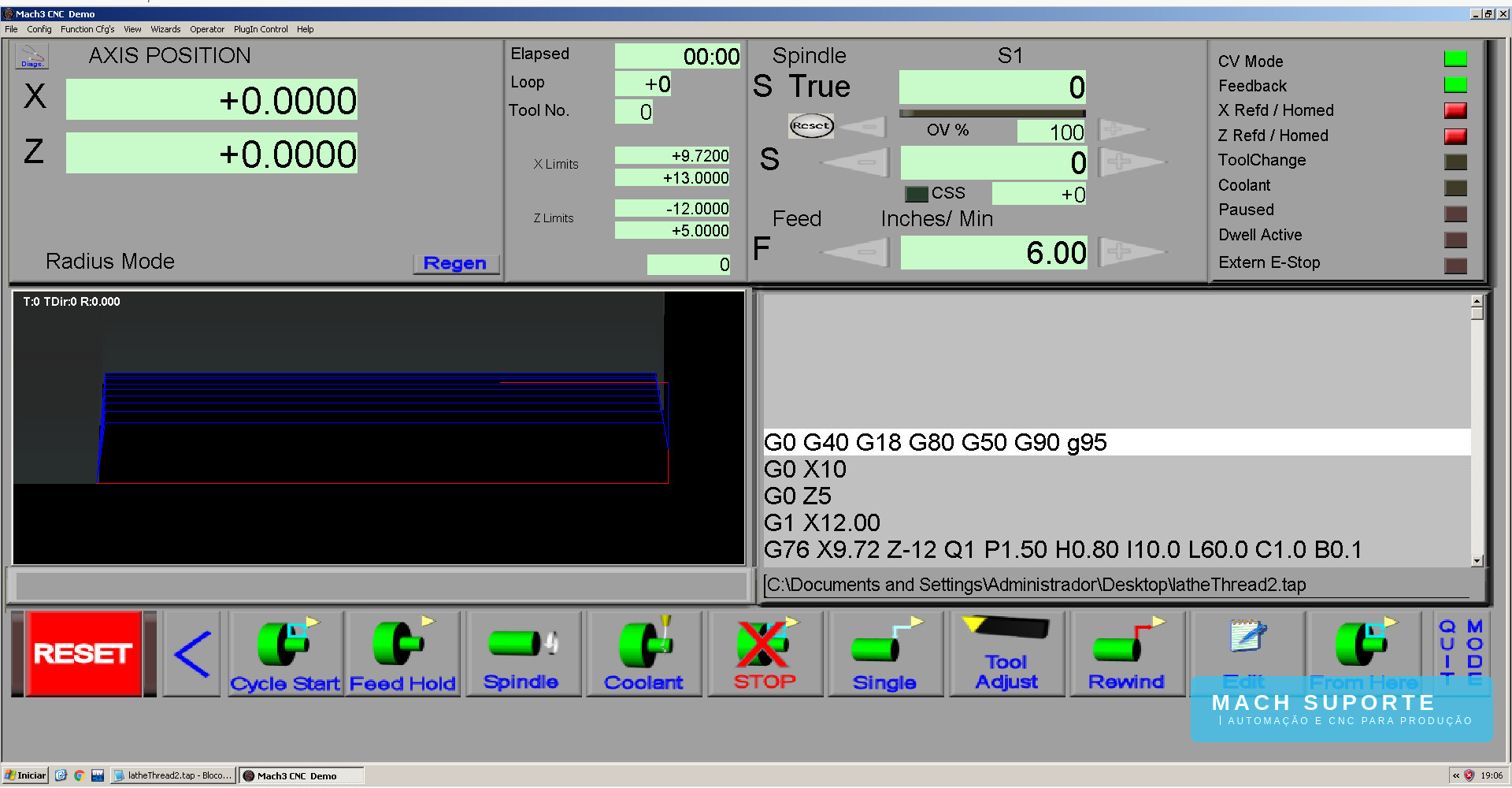
Task: Click the Coolant status LED
Action: coord(1455,188)
